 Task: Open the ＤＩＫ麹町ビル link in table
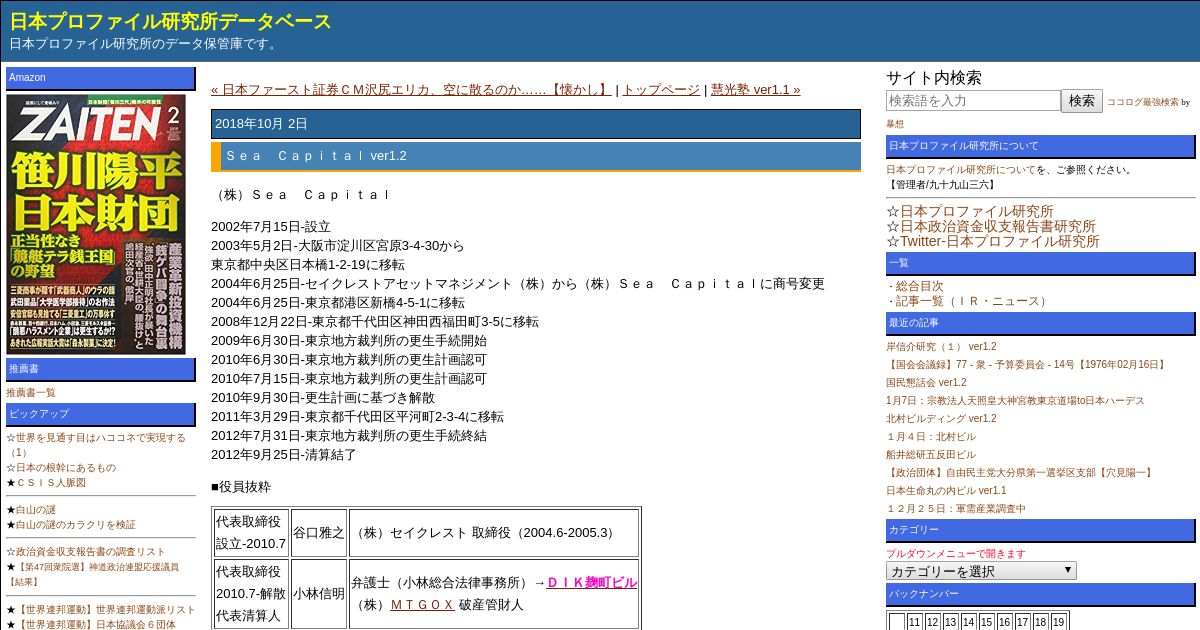pos(592,582)
